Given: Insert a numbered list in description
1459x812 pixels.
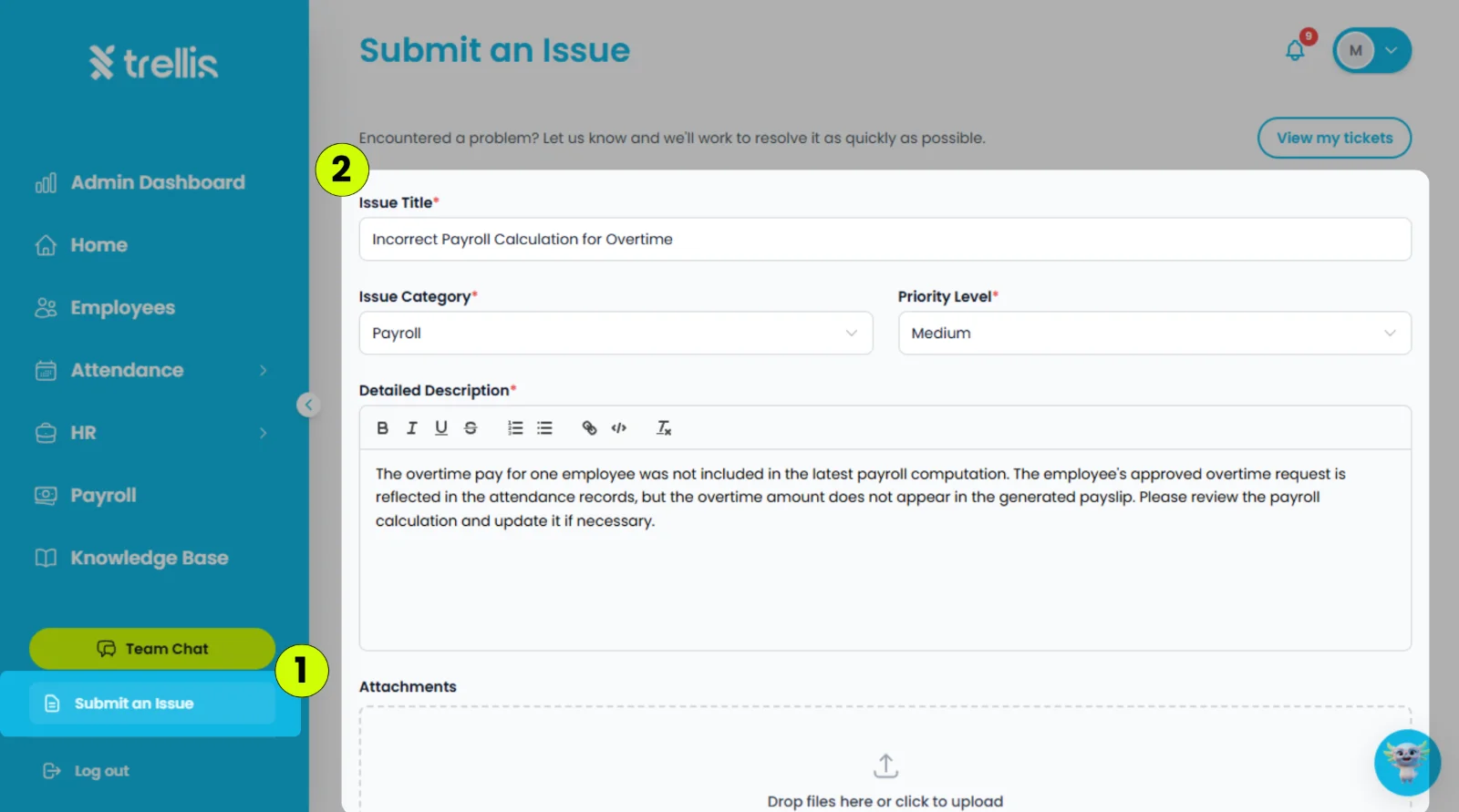Looking at the screenshot, I should [x=515, y=427].
